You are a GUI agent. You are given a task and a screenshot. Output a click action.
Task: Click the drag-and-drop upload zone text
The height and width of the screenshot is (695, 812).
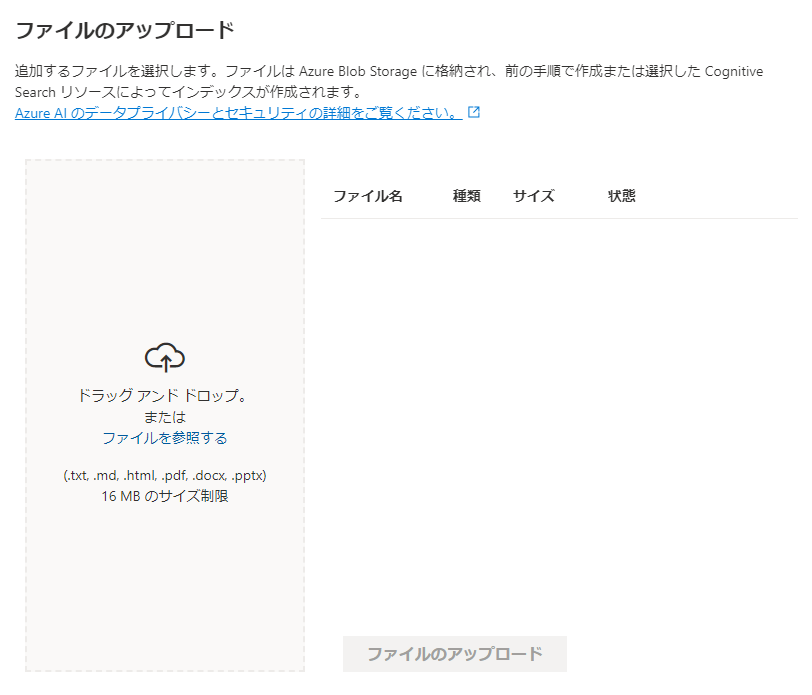pyautogui.click(x=165, y=396)
